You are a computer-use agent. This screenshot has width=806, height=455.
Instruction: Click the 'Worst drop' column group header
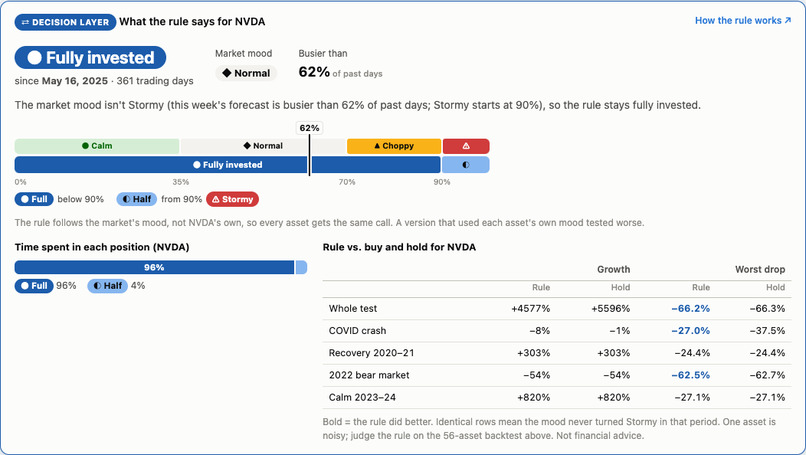pyautogui.click(x=760, y=269)
